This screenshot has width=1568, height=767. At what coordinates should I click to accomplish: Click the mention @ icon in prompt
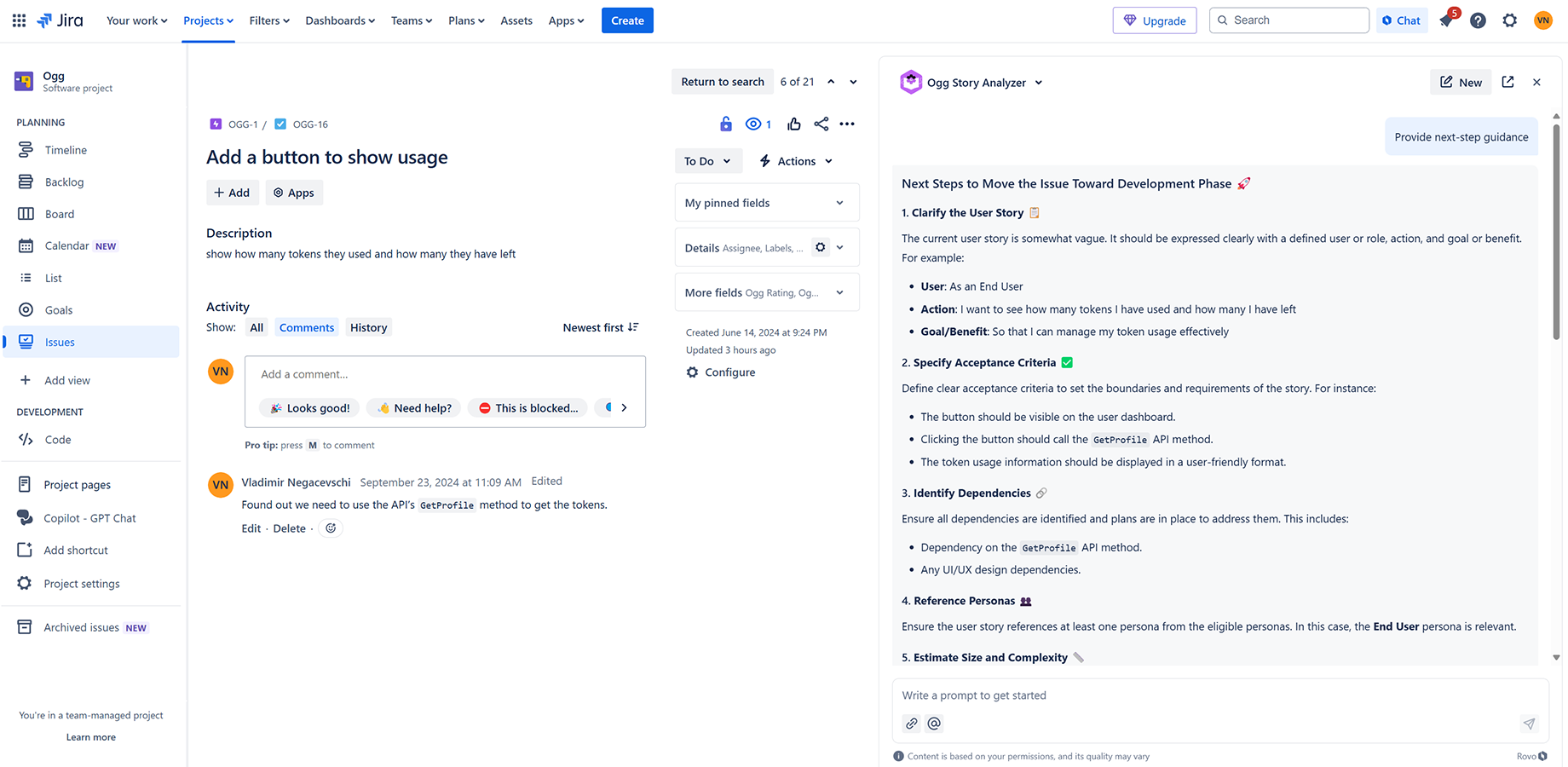point(934,724)
